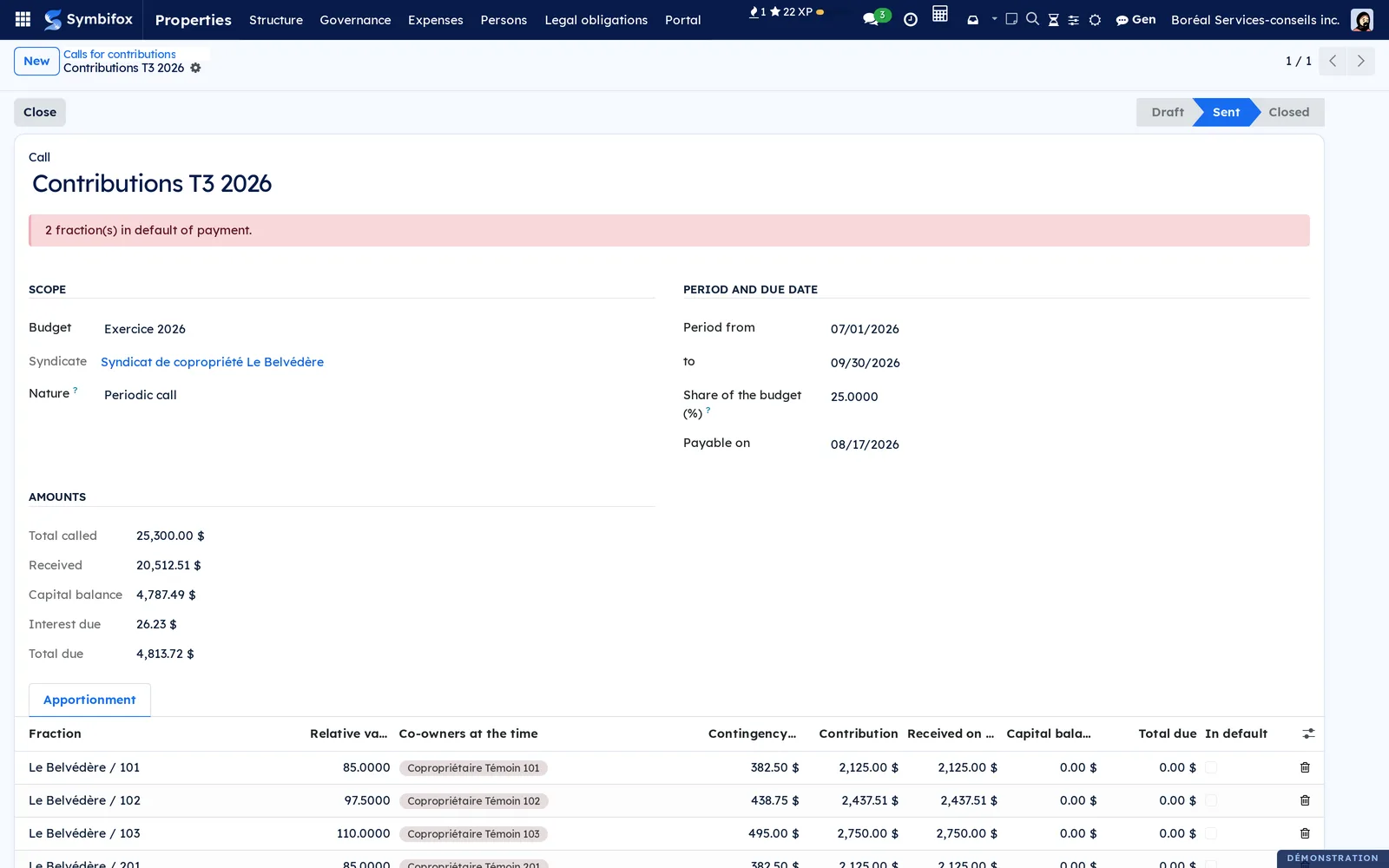
Task: Click the inbox tray icon
Action: pyautogui.click(x=973, y=19)
